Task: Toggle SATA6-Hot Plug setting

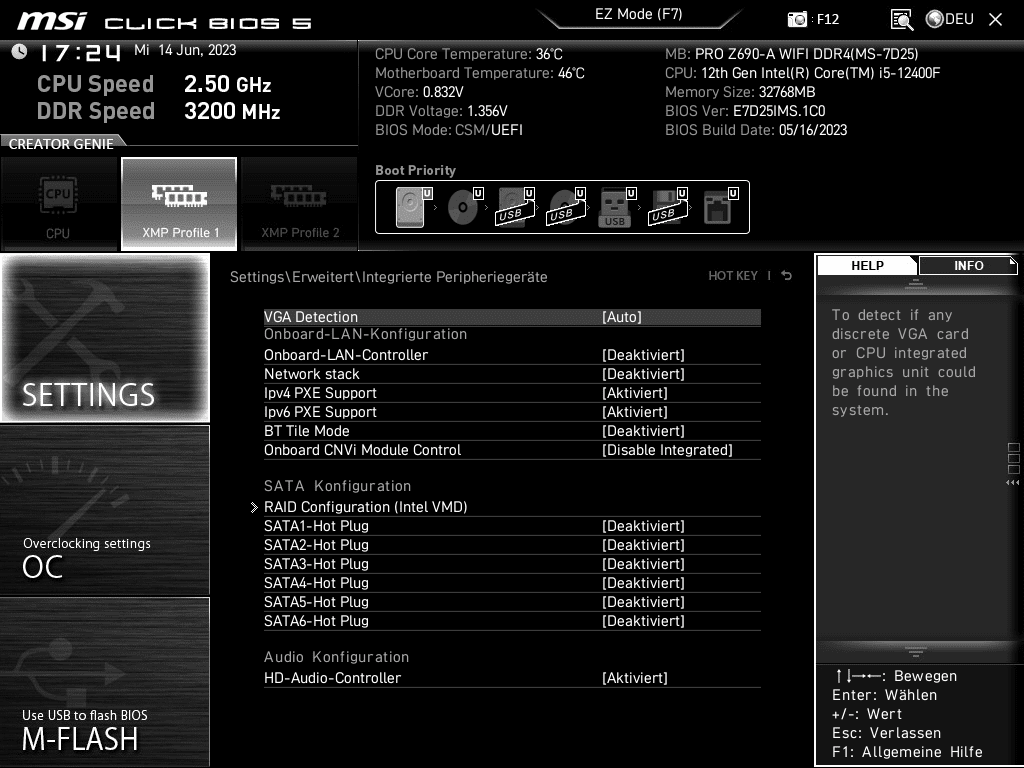Action: 512,620
